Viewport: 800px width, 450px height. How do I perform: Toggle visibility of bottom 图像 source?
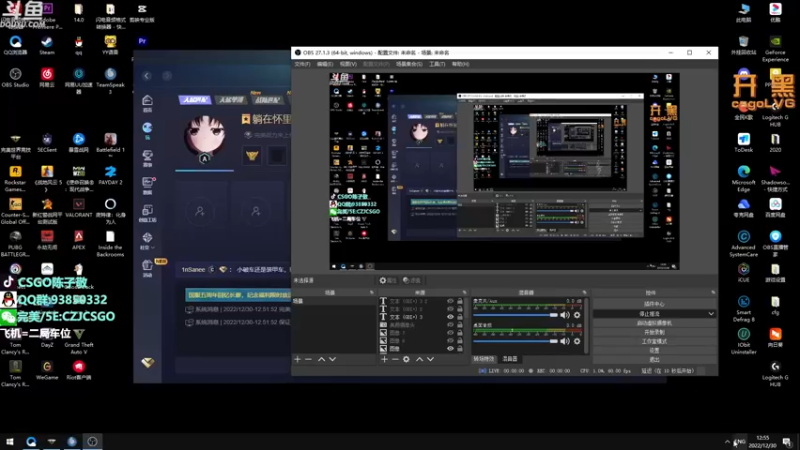pos(450,348)
